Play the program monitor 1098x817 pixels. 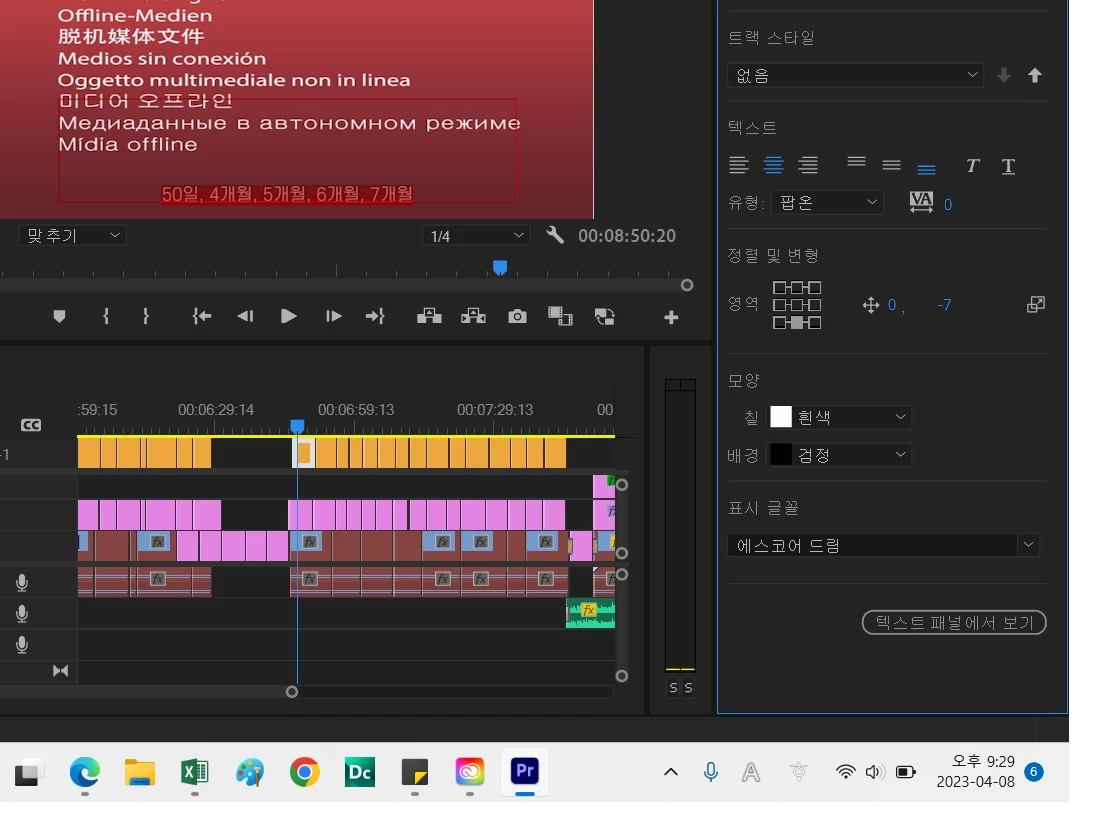(x=288, y=316)
